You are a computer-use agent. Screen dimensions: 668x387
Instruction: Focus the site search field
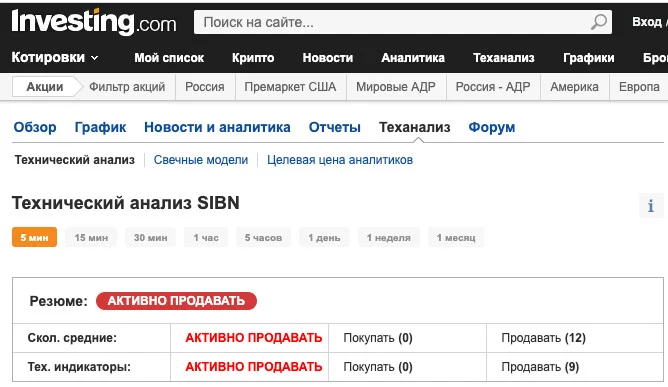point(403,22)
